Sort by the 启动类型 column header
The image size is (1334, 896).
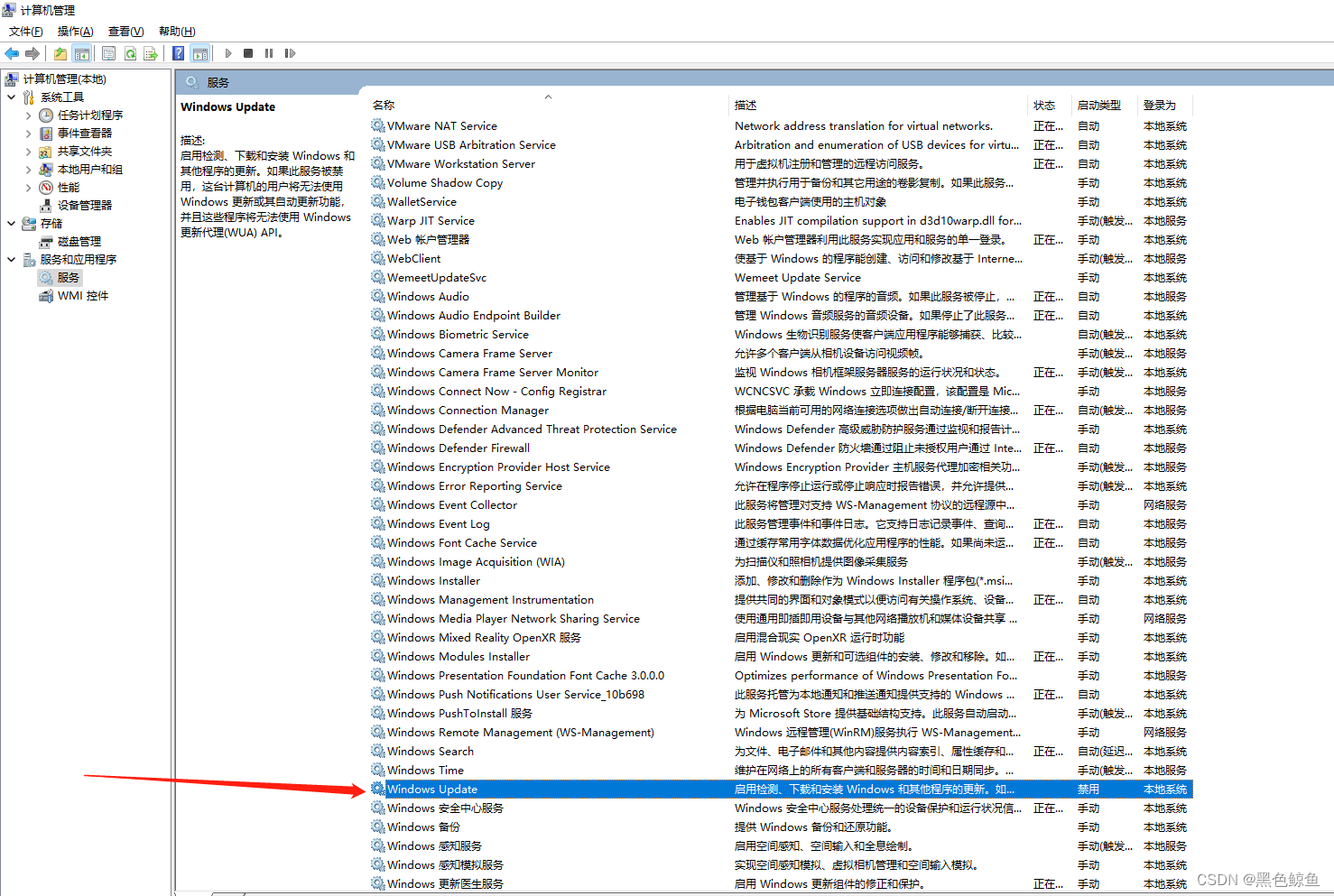tap(1099, 106)
